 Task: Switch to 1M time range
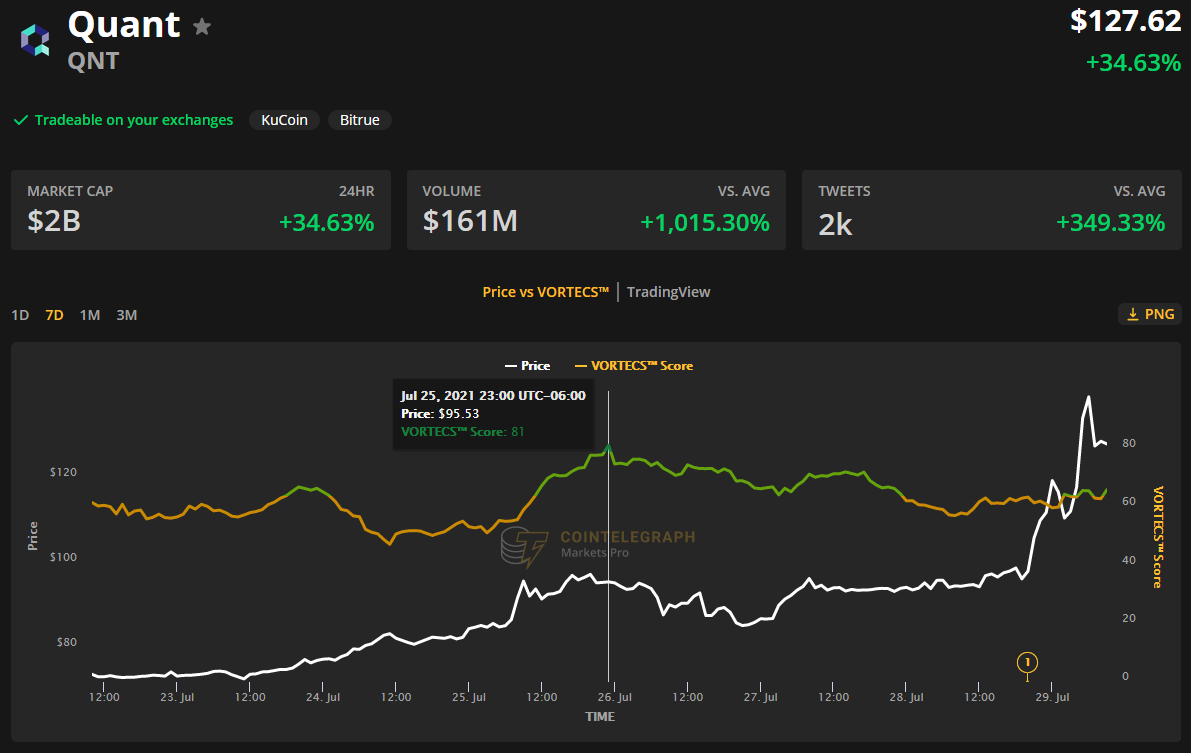coord(90,315)
